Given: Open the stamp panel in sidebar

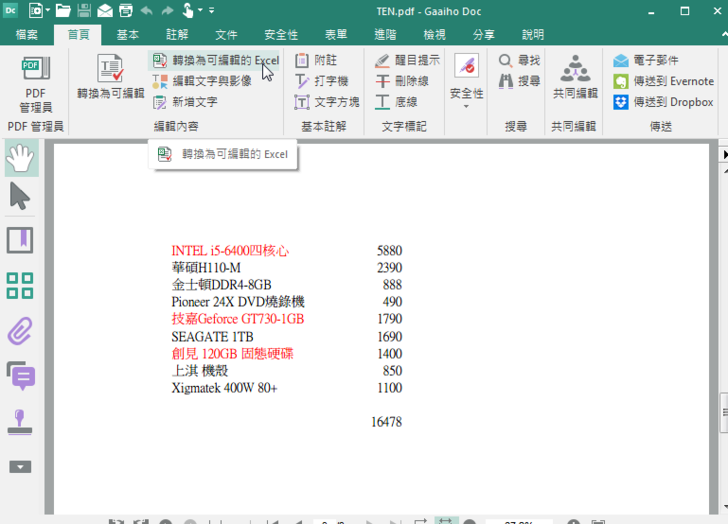Looking at the screenshot, I should [x=21, y=422].
